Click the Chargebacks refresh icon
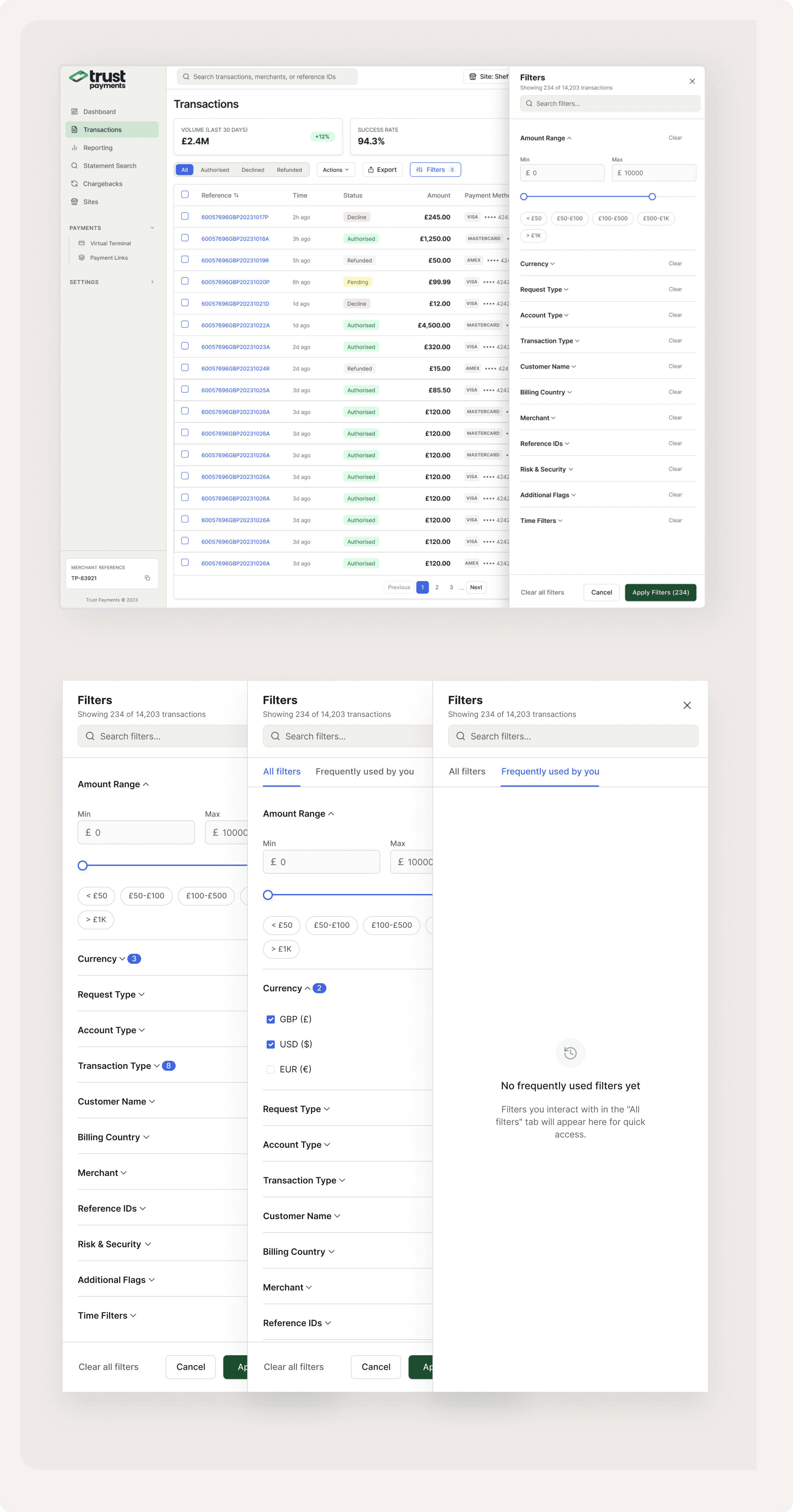 pos(74,184)
